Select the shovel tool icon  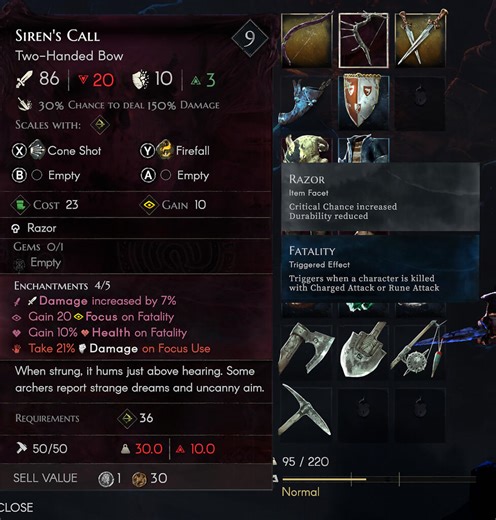pyautogui.click(x=364, y=351)
